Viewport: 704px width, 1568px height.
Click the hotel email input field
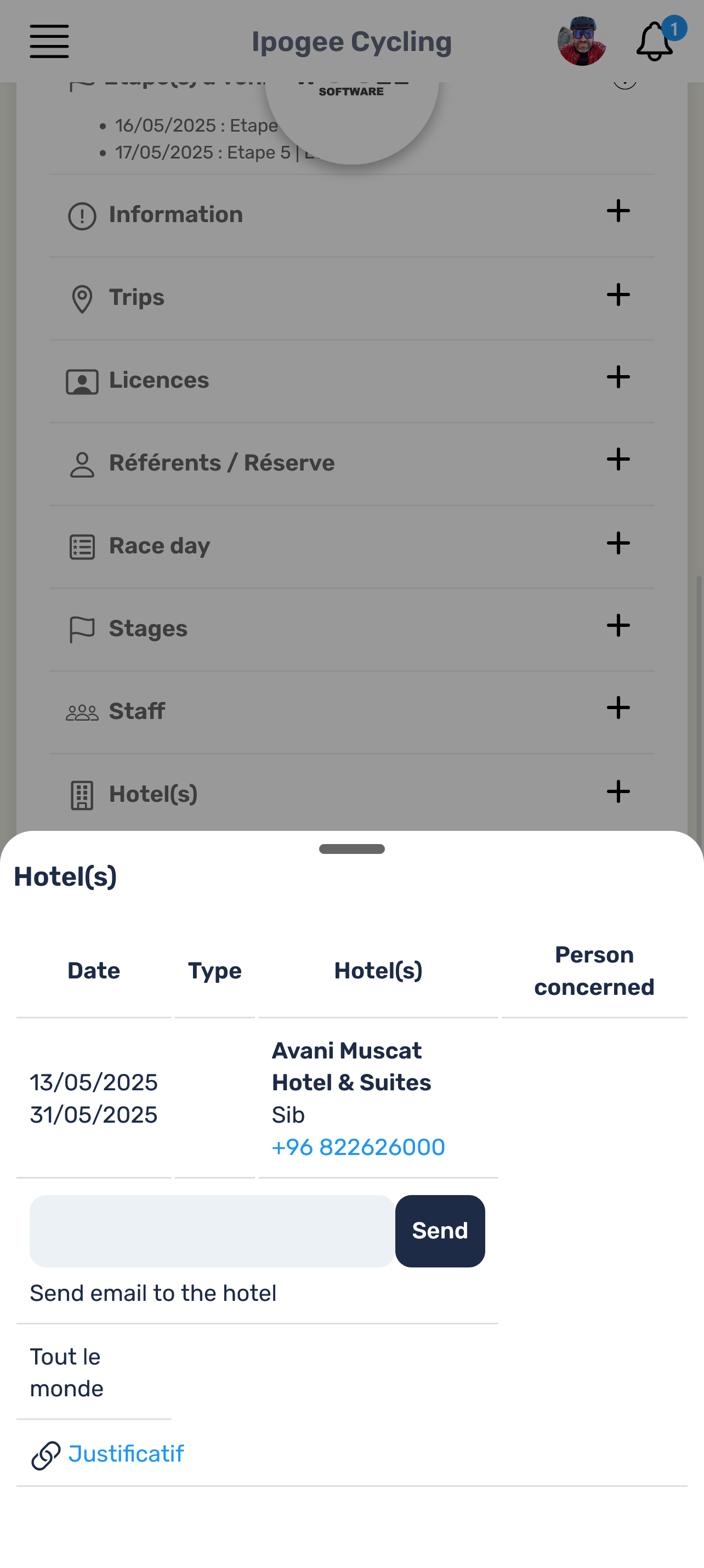pos(212,1231)
